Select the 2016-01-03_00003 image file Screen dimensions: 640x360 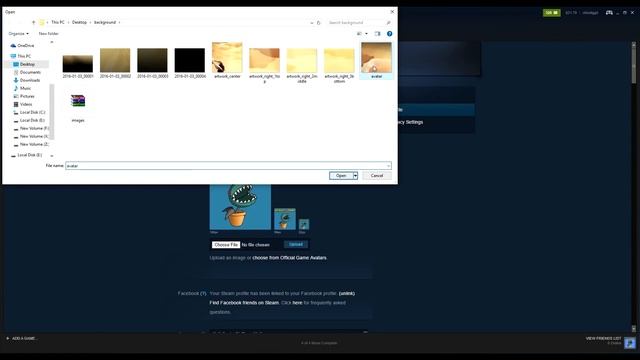click(152, 62)
